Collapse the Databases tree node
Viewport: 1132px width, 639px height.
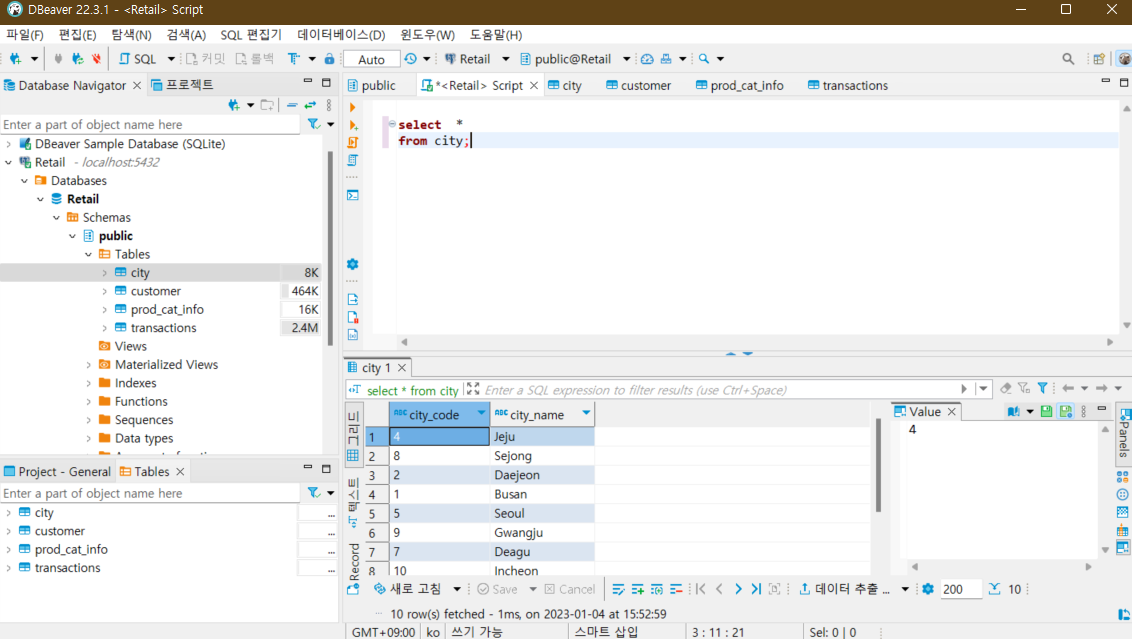coord(25,181)
